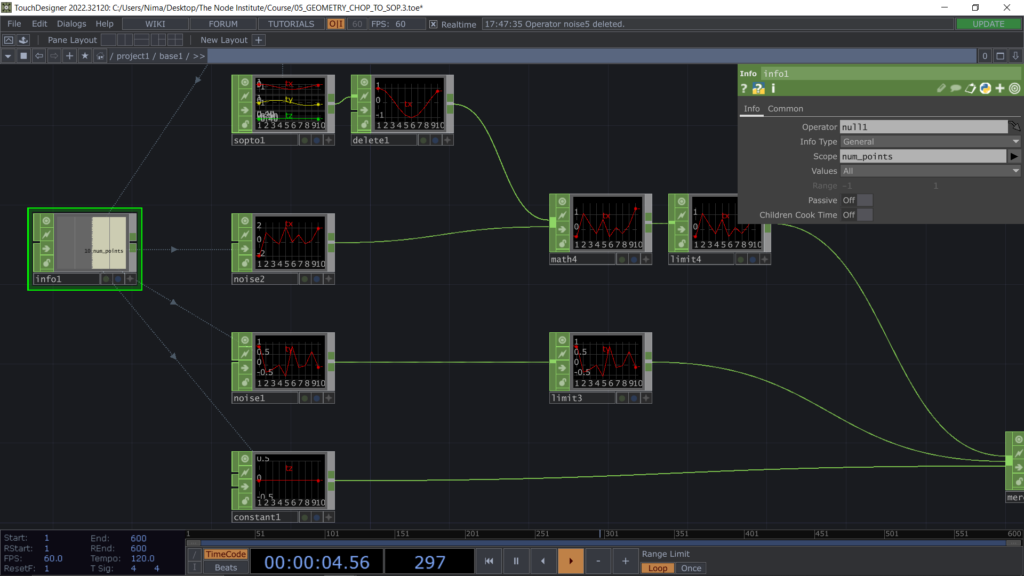Click the UPDATE button

988,24
